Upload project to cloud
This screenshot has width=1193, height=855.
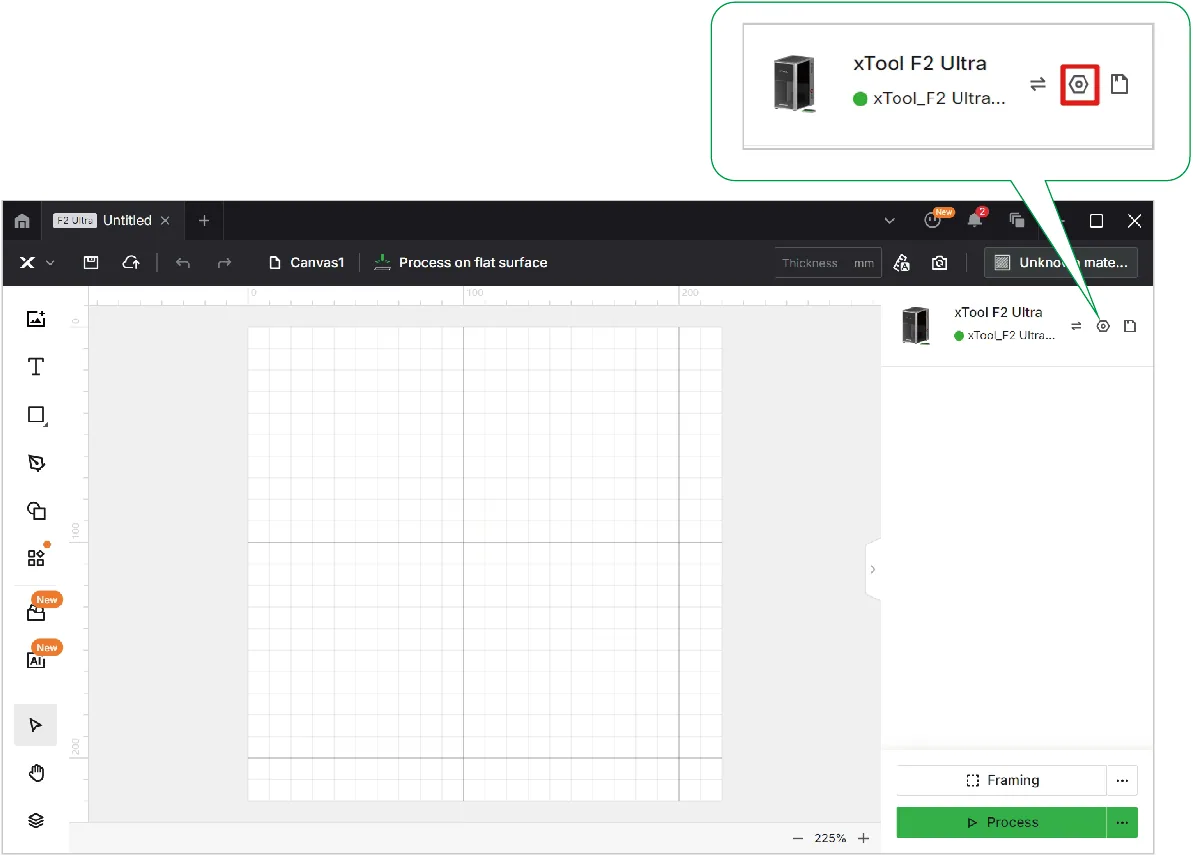tap(131, 262)
